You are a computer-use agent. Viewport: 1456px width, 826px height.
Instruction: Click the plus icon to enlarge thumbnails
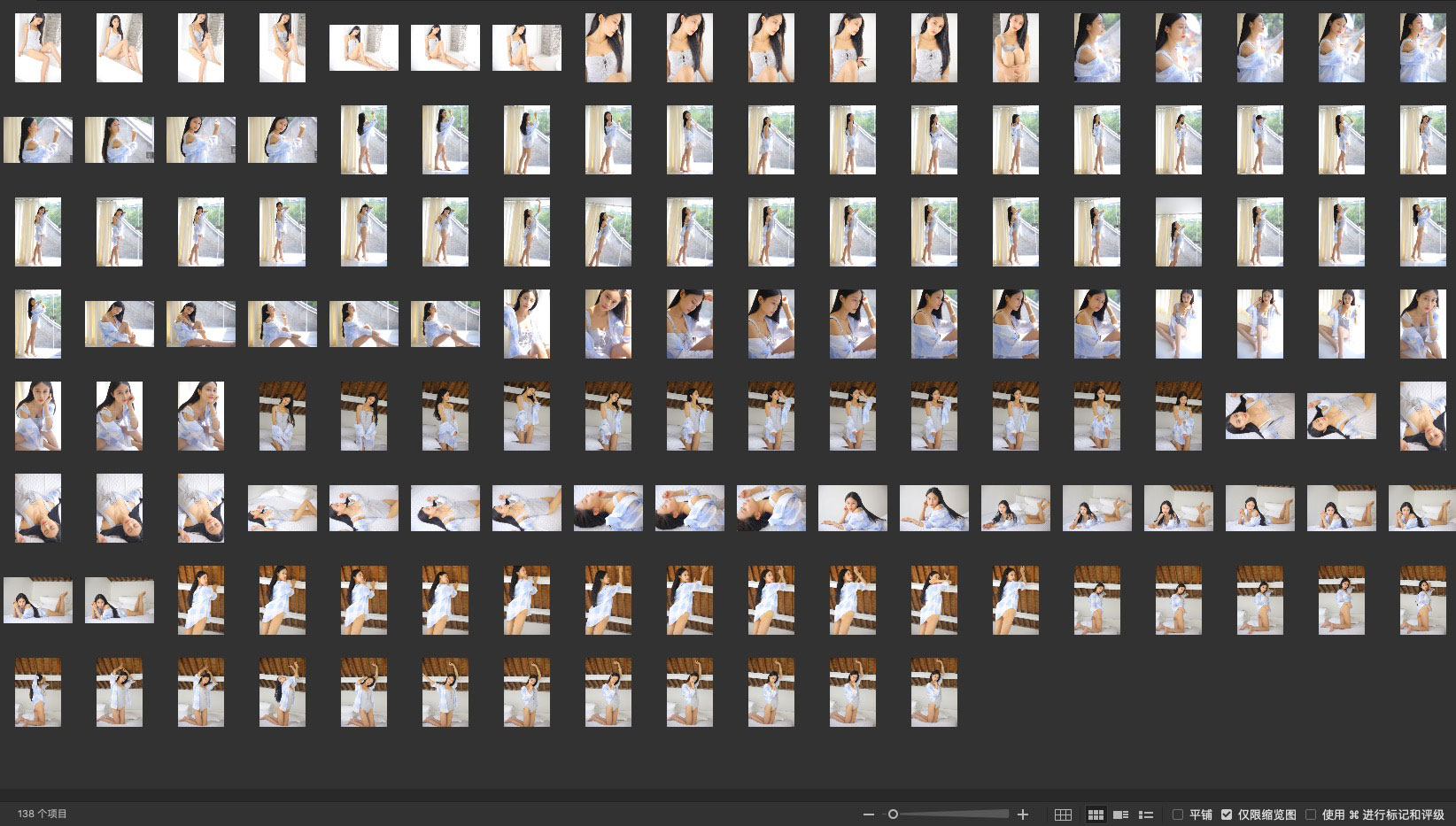[x=1023, y=814]
